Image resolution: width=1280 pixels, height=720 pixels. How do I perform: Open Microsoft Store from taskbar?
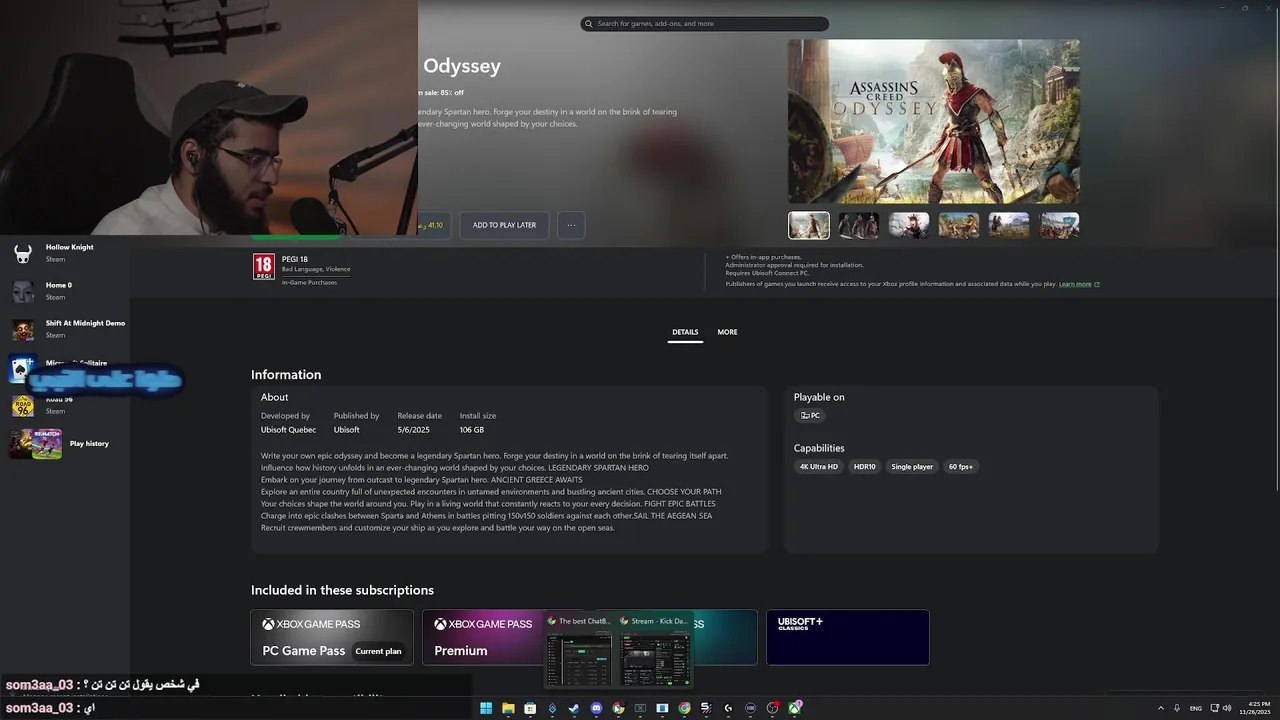coord(530,708)
